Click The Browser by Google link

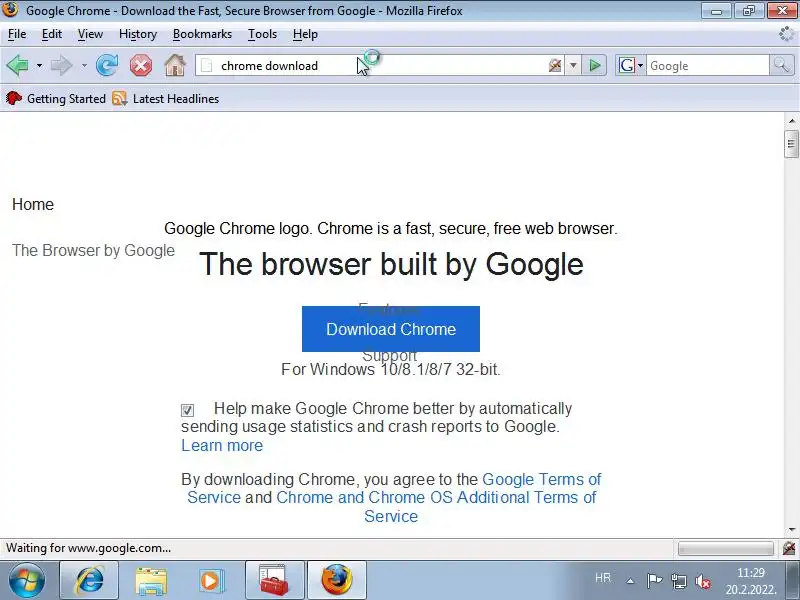[x=93, y=251]
